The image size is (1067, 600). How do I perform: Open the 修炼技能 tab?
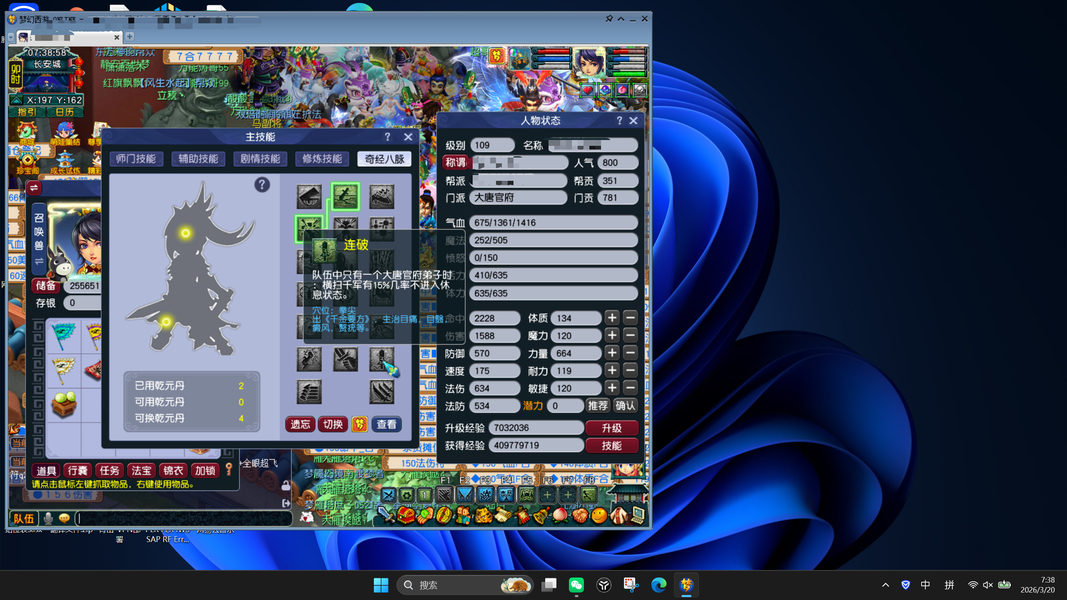(x=322, y=159)
